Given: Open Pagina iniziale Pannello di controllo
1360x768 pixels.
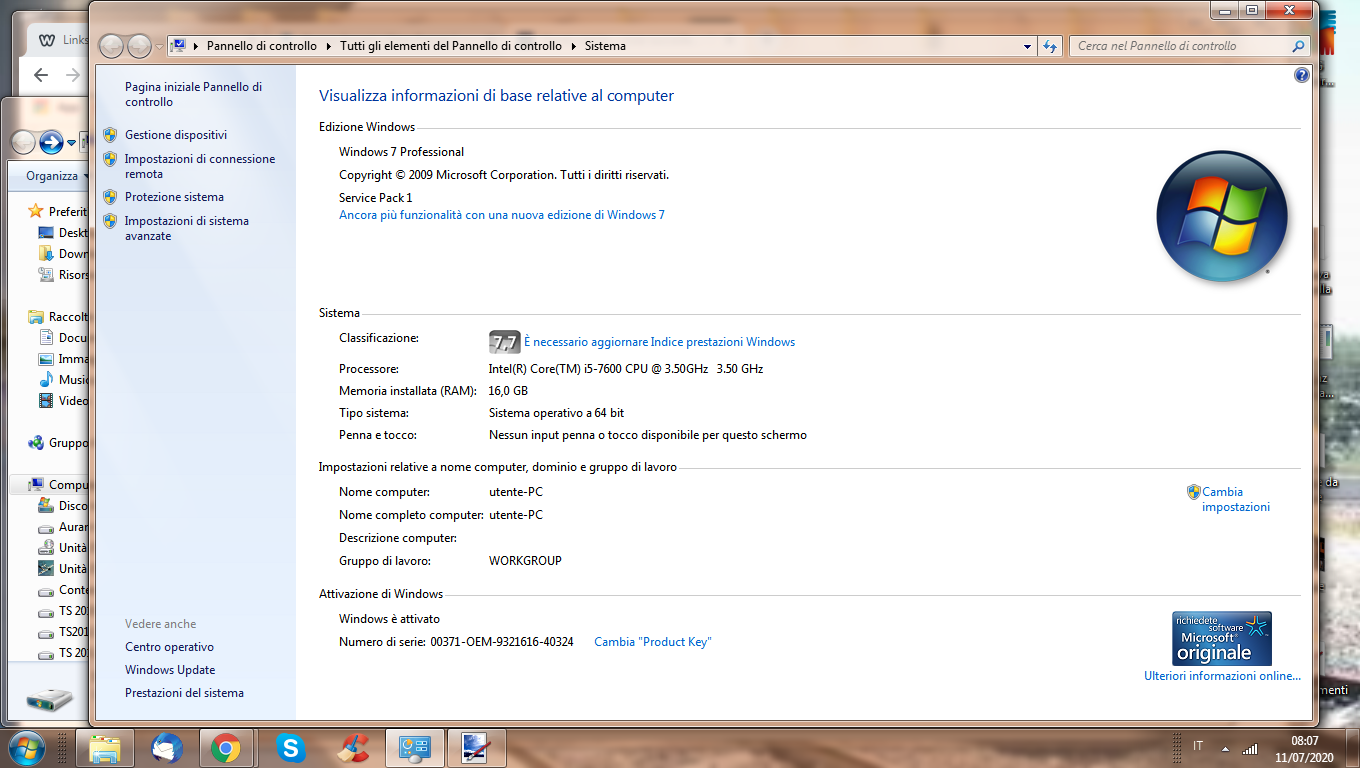Looking at the screenshot, I should pos(194,95).
